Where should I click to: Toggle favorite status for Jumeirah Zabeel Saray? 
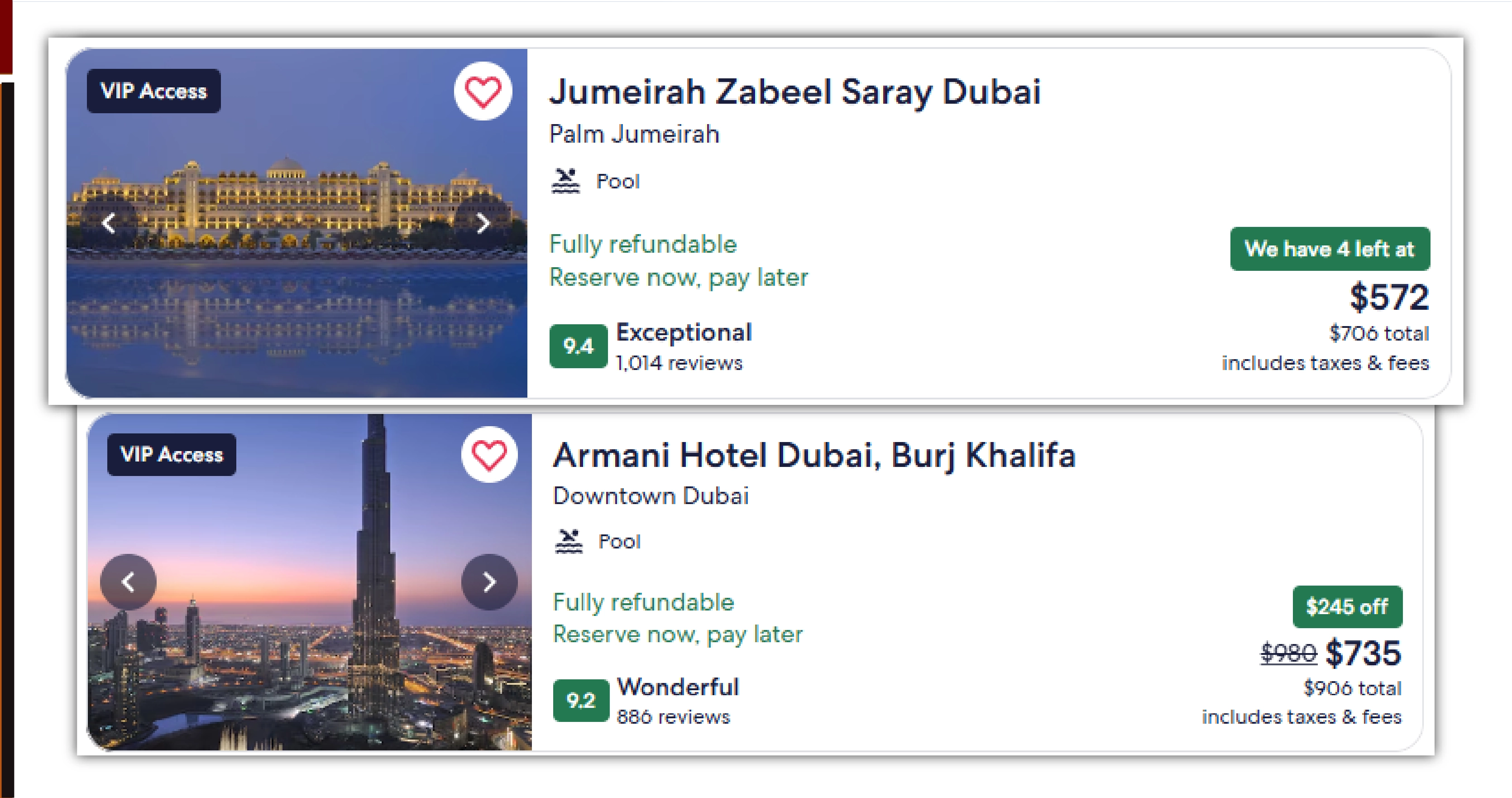[x=483, y=92]
